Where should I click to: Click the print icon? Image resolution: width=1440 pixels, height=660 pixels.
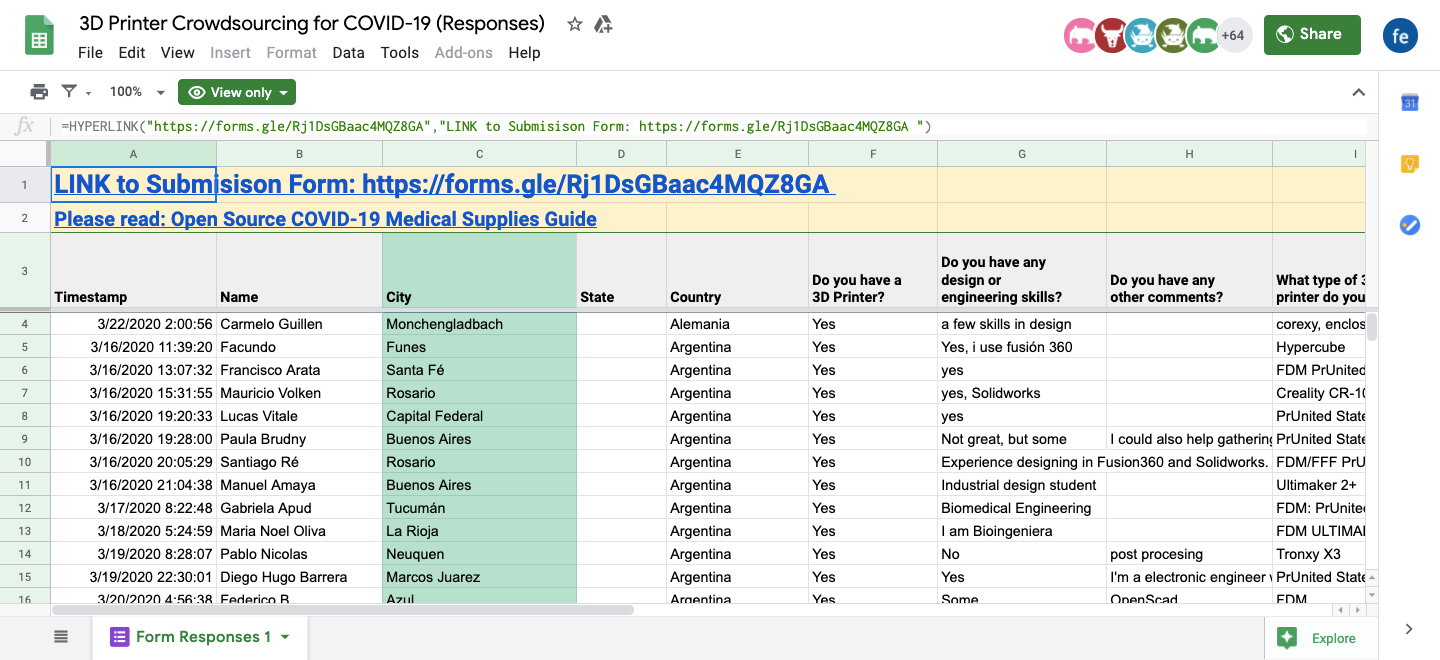tap(39, 92)
